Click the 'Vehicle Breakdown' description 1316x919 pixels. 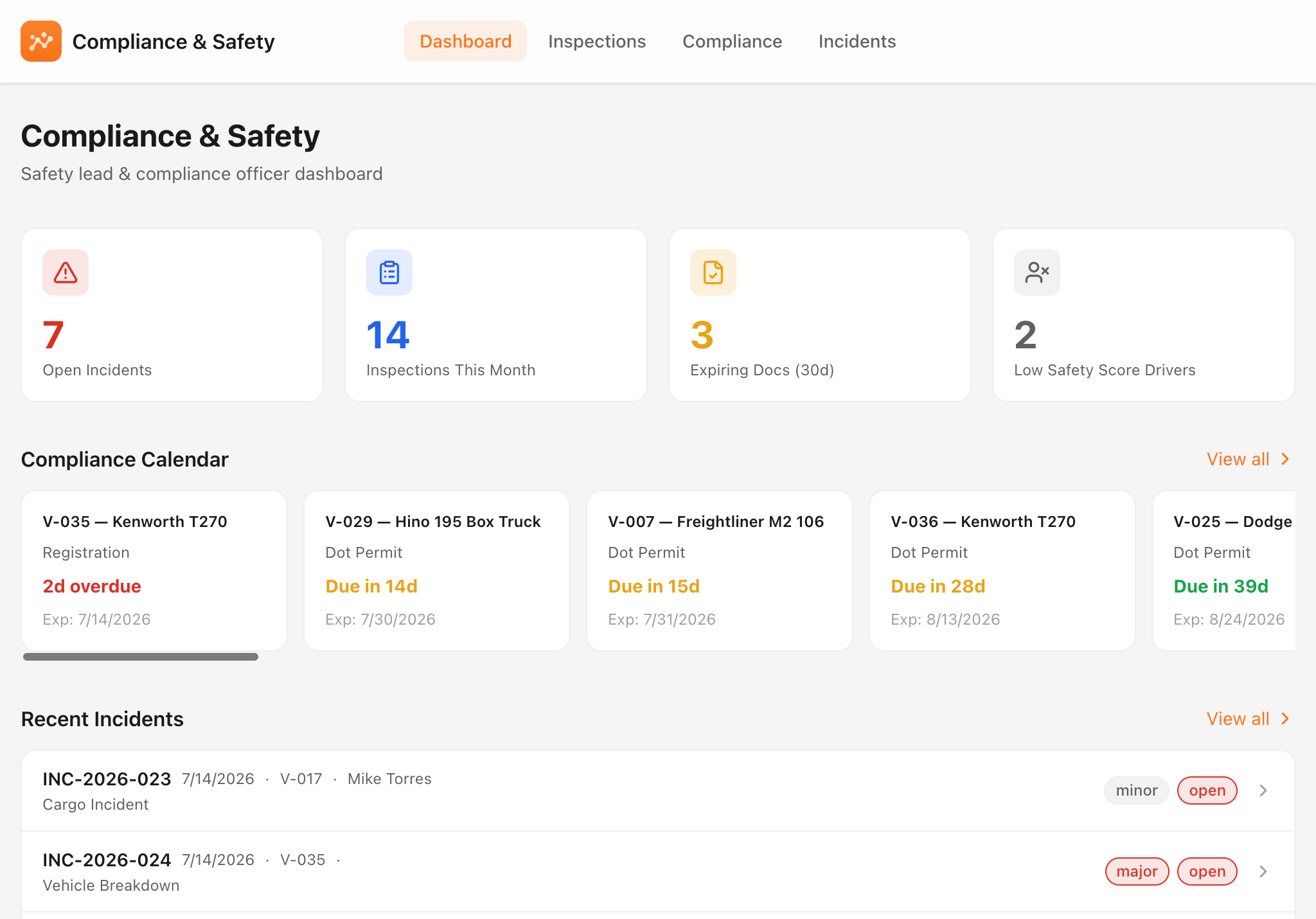click(111, 886)
